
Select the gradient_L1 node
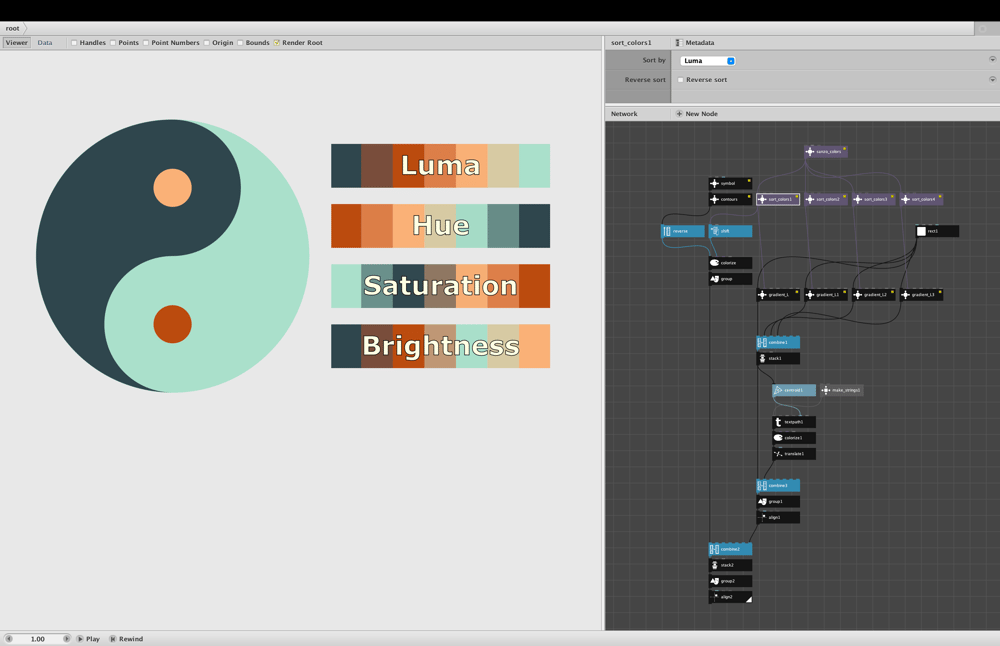point(826,295)
